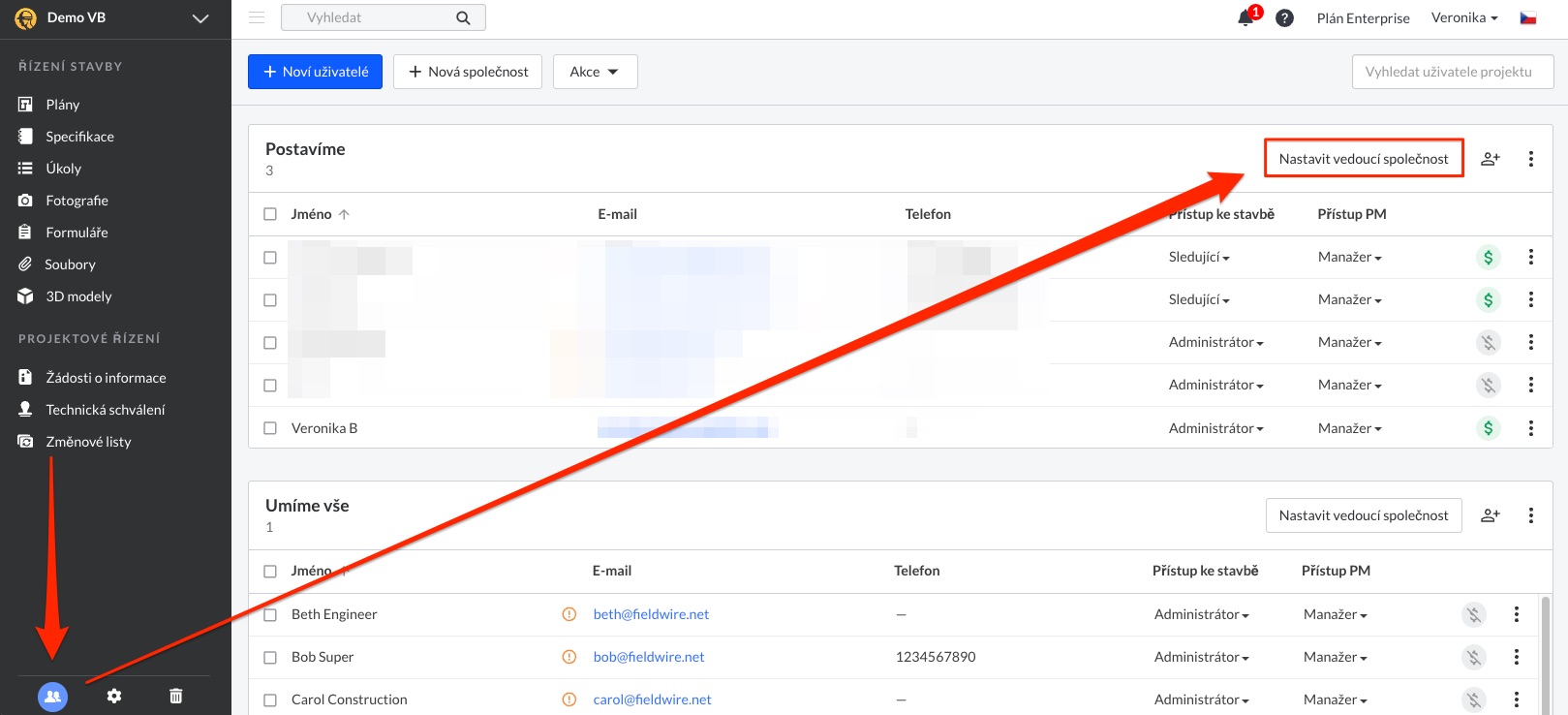1568x715 pixels.
Task: Open the notifications bell icon
Action: point(1246,18)
